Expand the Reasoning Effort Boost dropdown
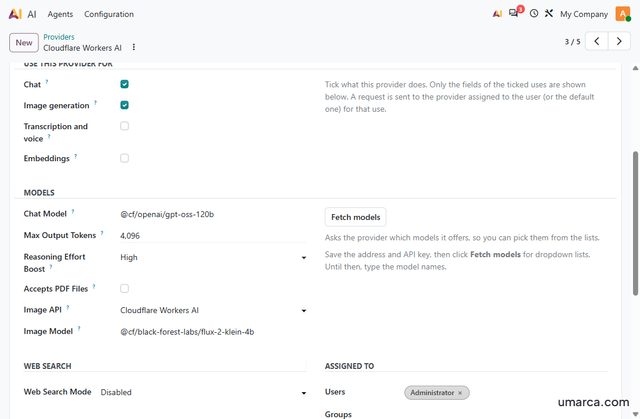Screen dimensions: 640x419 pos(213,257)
